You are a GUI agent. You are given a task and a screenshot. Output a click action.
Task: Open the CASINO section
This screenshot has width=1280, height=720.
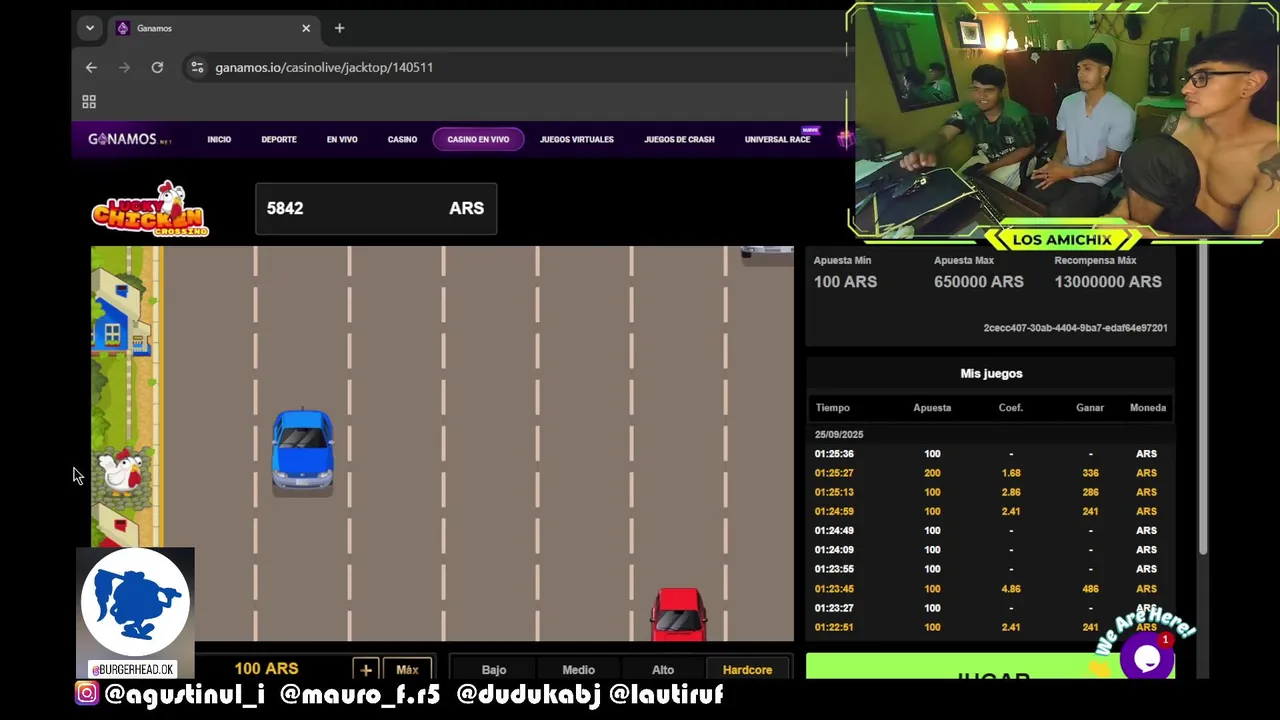click(402, 139)
